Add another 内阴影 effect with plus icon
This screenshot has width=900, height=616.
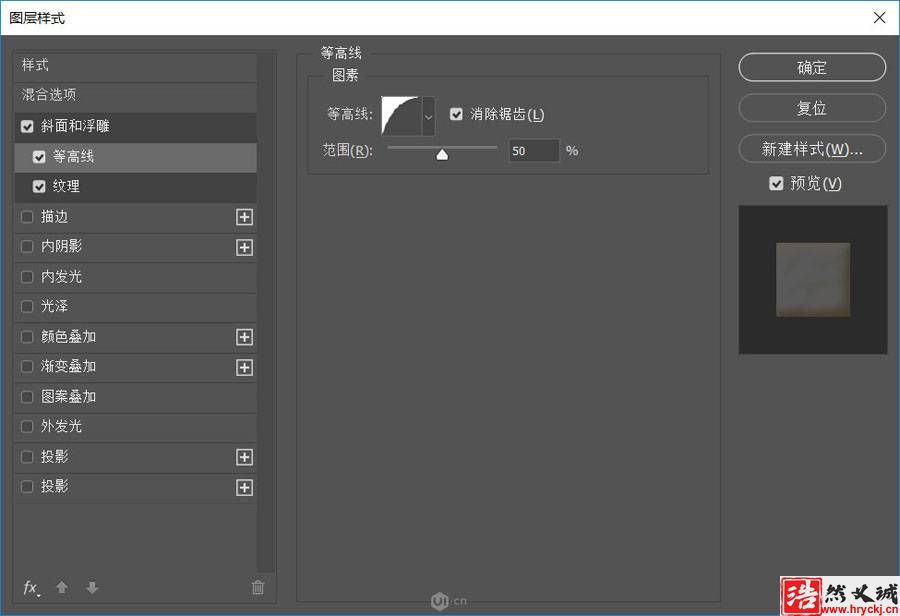(x=245, y=247)
